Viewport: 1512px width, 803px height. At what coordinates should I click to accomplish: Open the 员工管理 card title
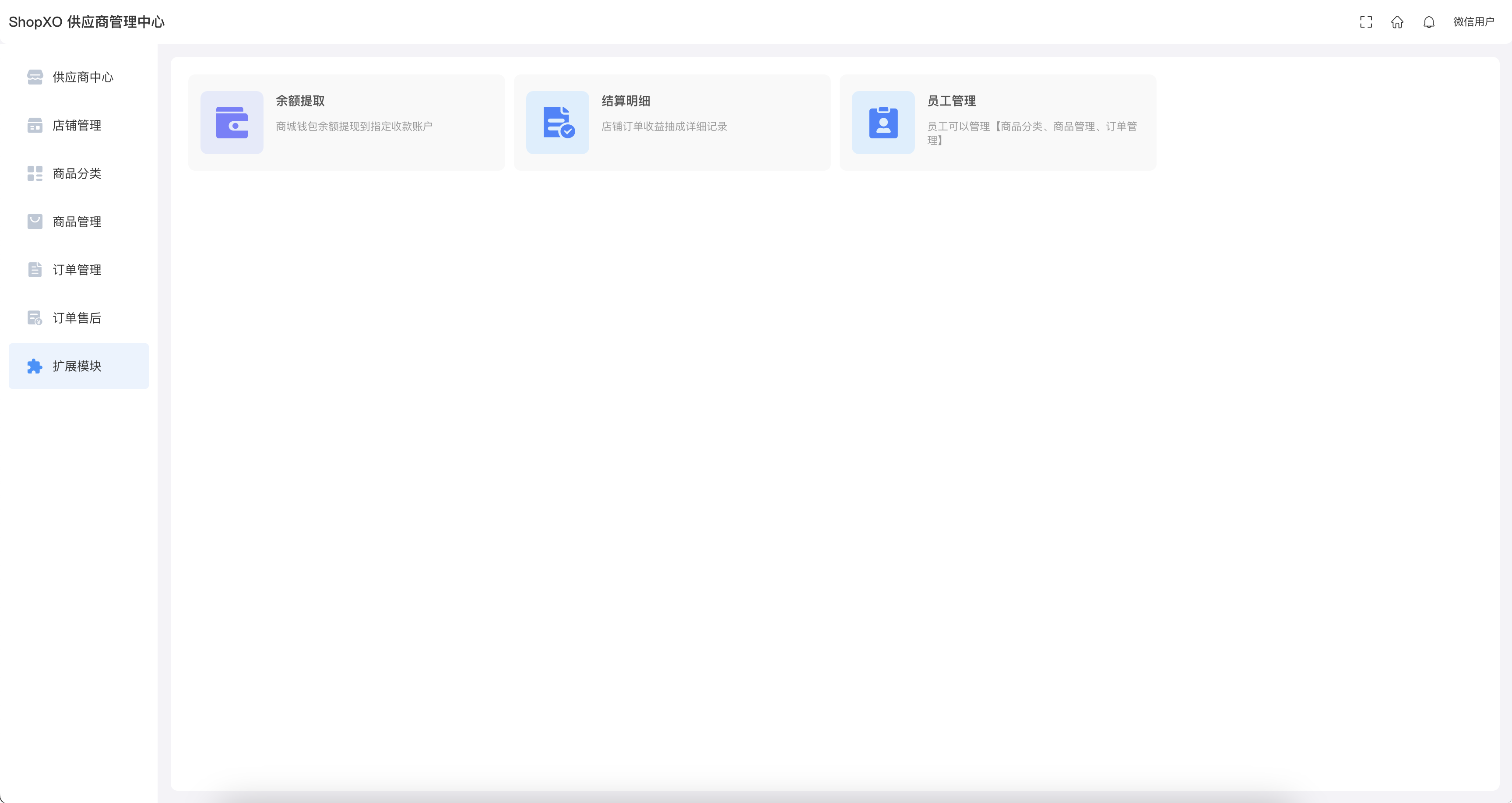[x=951, y=101]
